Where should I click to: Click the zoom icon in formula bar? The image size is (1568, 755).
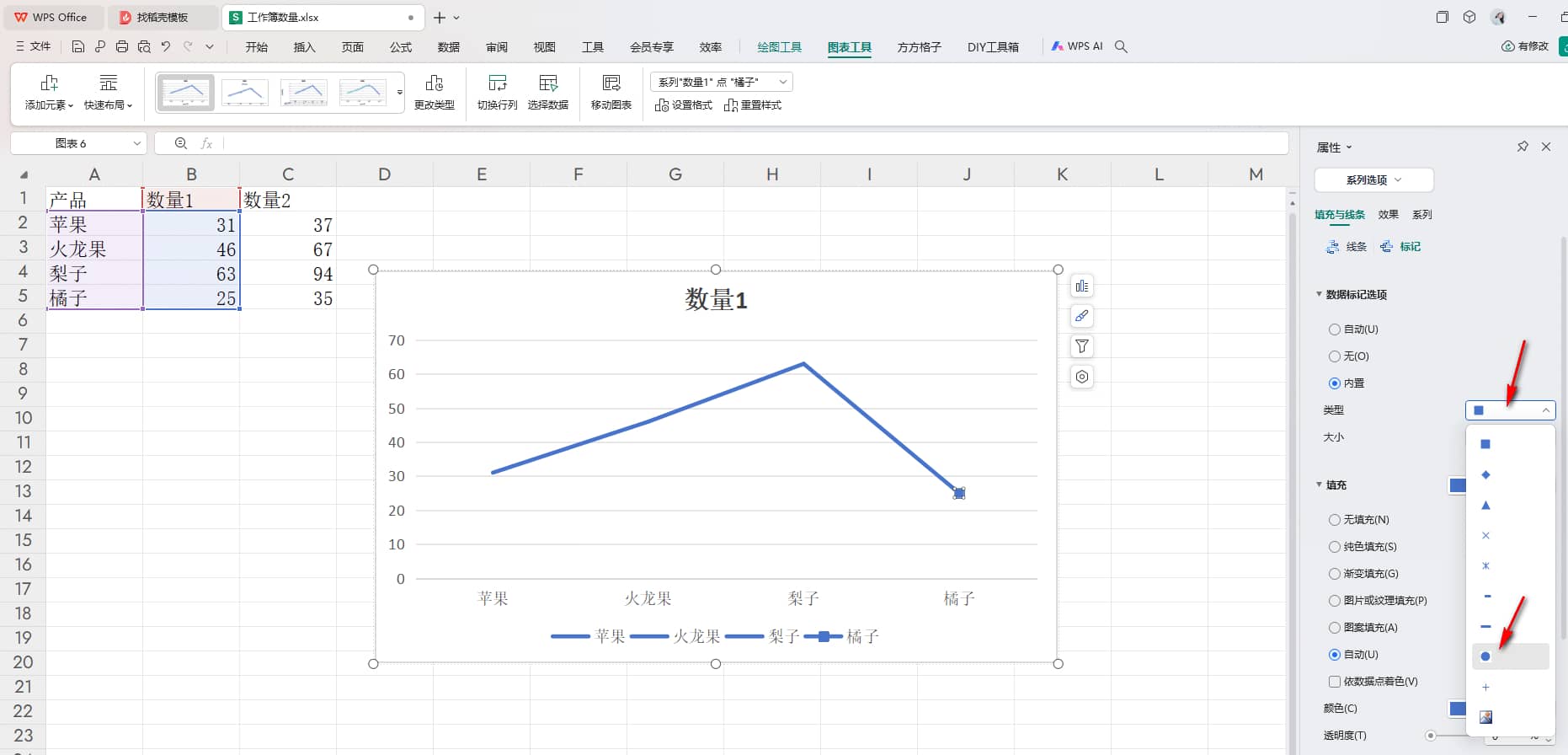[x=181, y=143]
